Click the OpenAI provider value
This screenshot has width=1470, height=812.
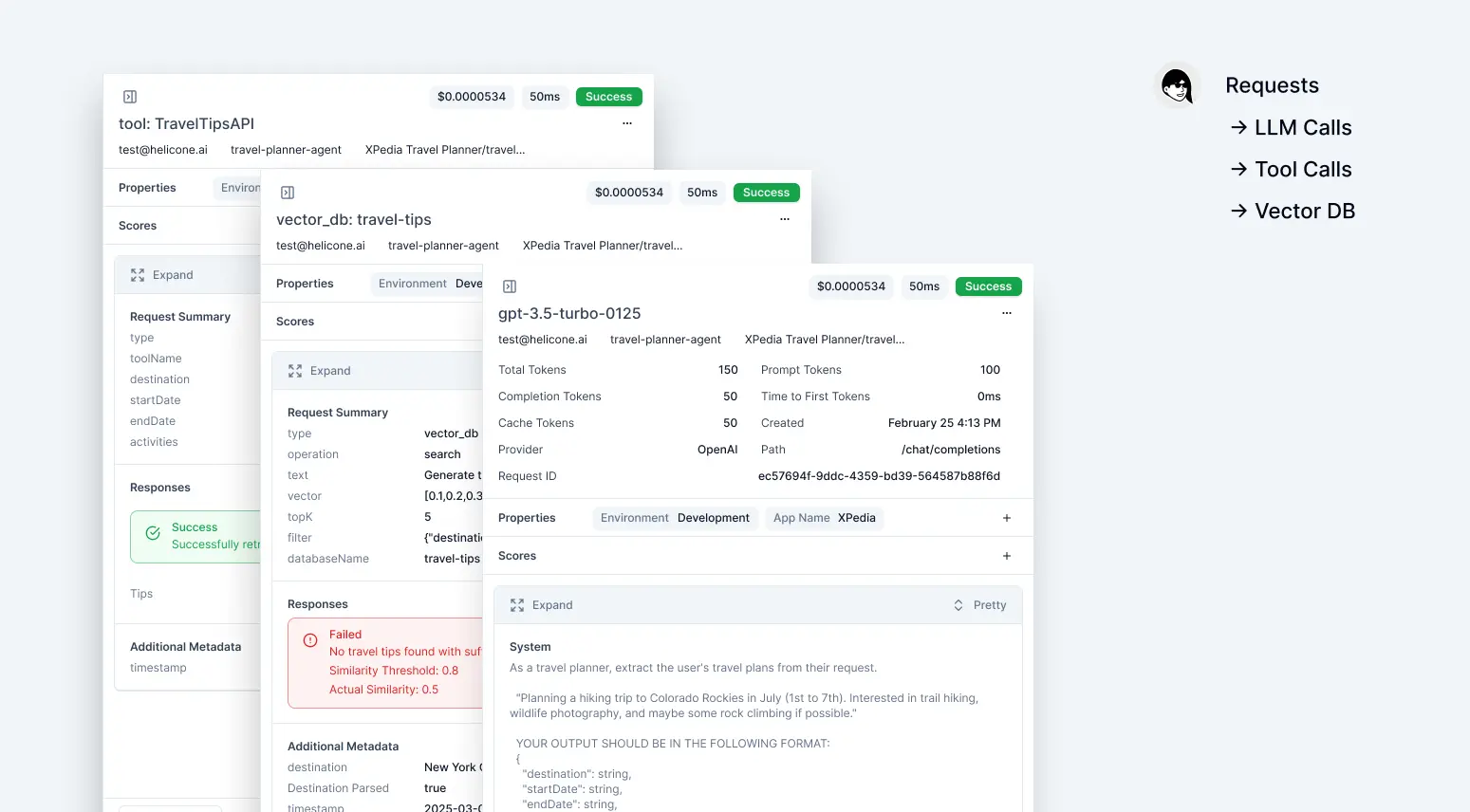[717, 450]
